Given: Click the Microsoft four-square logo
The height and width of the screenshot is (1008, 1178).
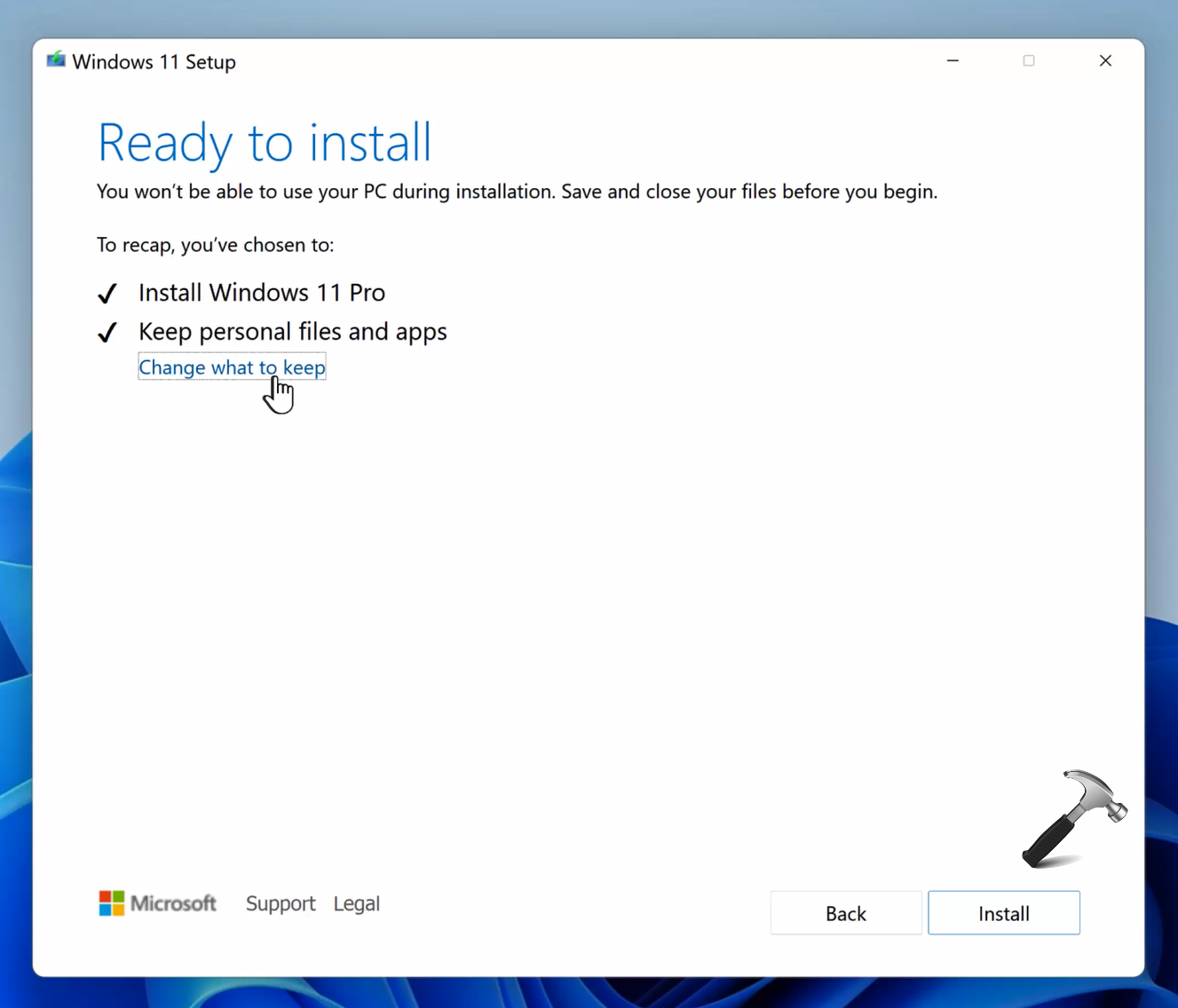Looking at the screenshot, I should coord(111,902).
